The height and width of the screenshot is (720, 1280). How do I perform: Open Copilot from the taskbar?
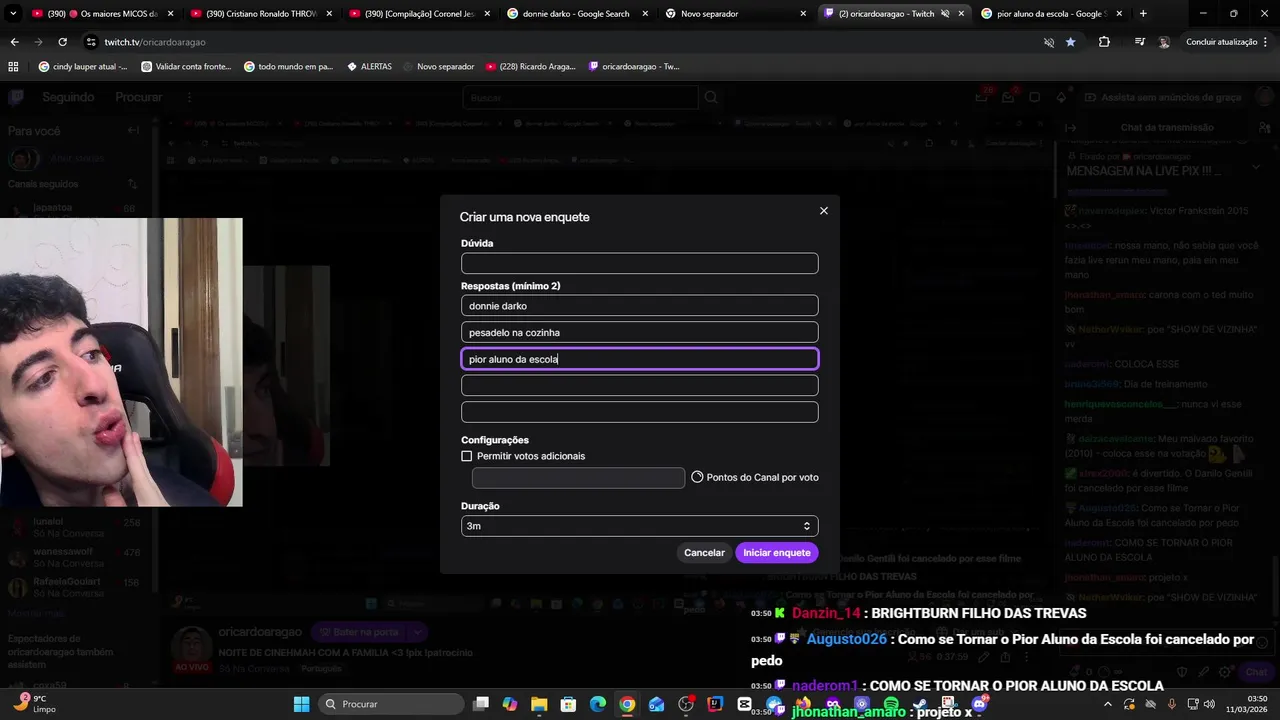click(510, 704)
